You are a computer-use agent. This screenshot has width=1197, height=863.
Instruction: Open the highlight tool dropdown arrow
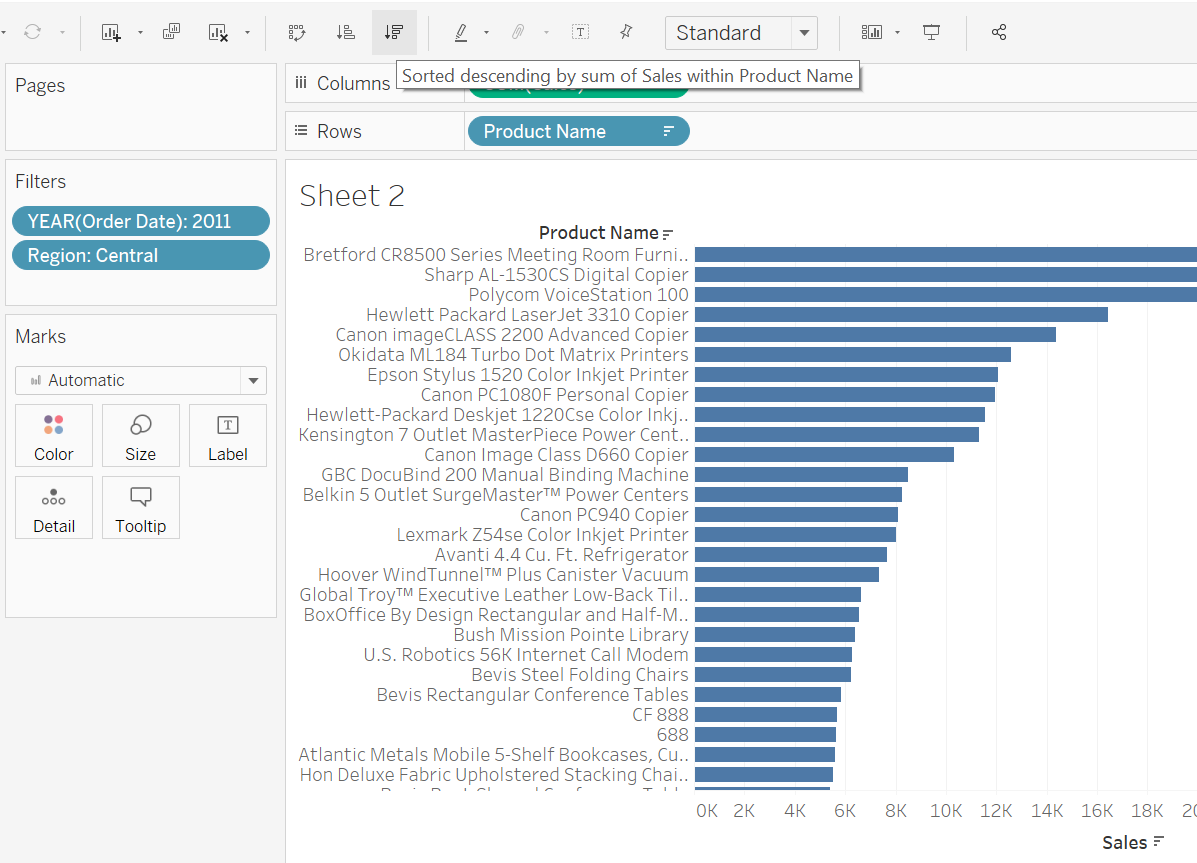pyautogui.click(x=486, y=33)
